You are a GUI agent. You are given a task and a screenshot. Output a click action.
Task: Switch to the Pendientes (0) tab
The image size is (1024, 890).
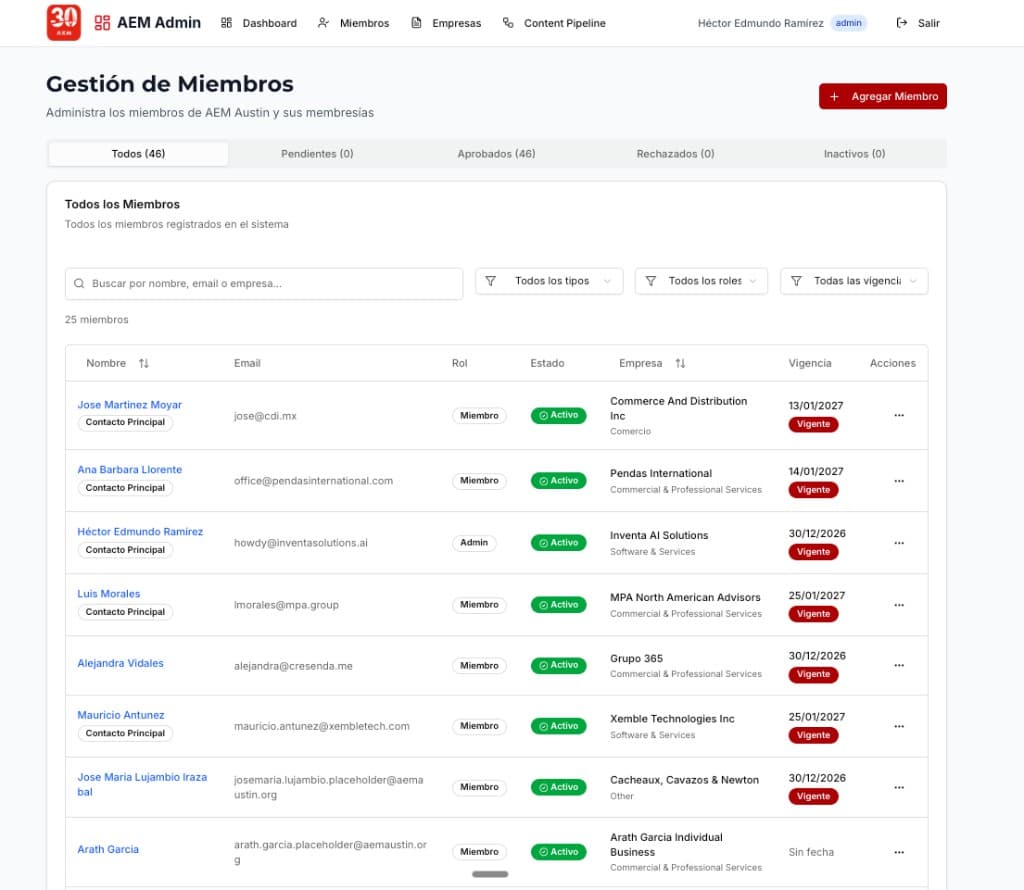[317, 154]
